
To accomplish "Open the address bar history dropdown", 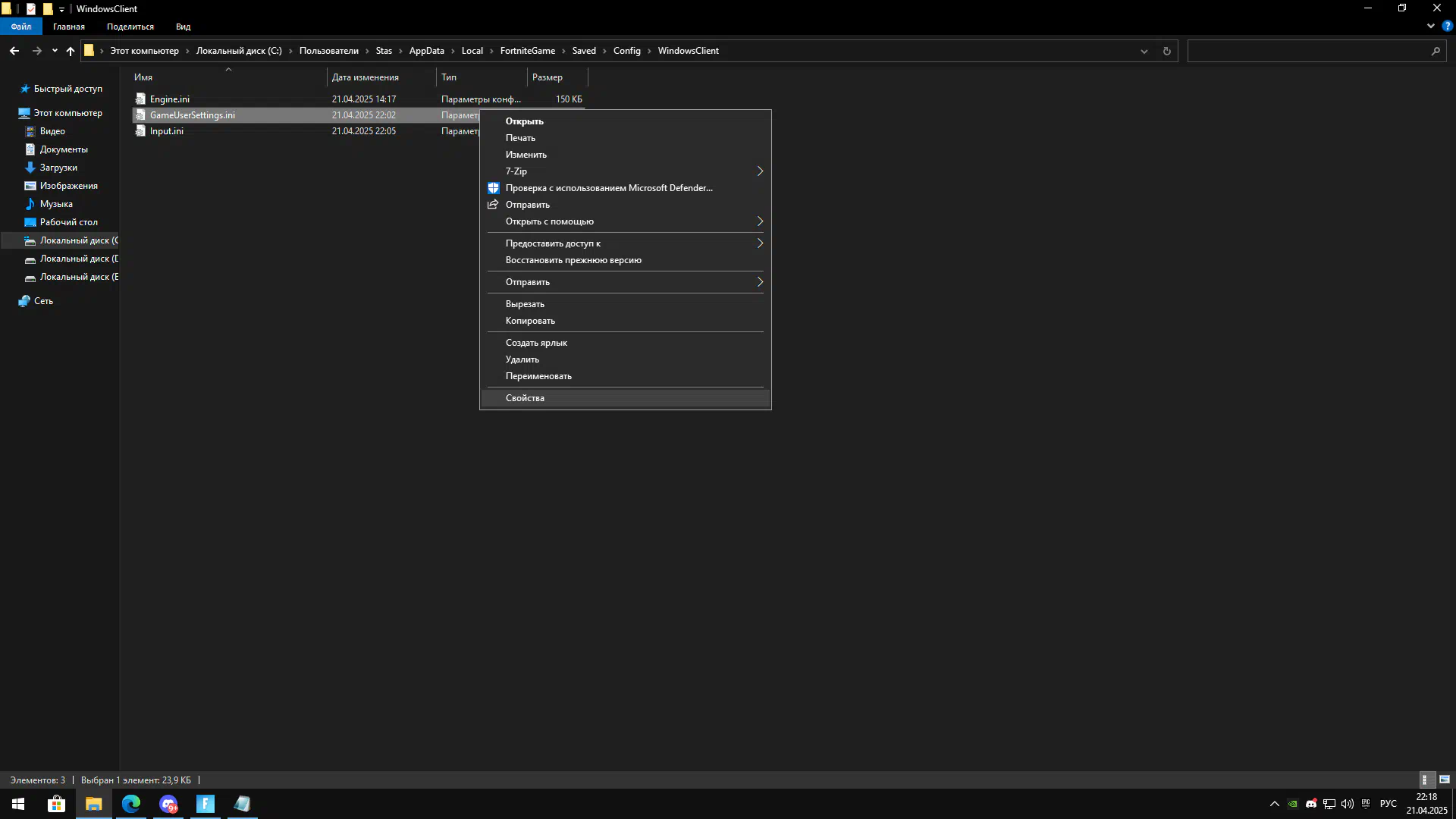I will coord(1144,51).
